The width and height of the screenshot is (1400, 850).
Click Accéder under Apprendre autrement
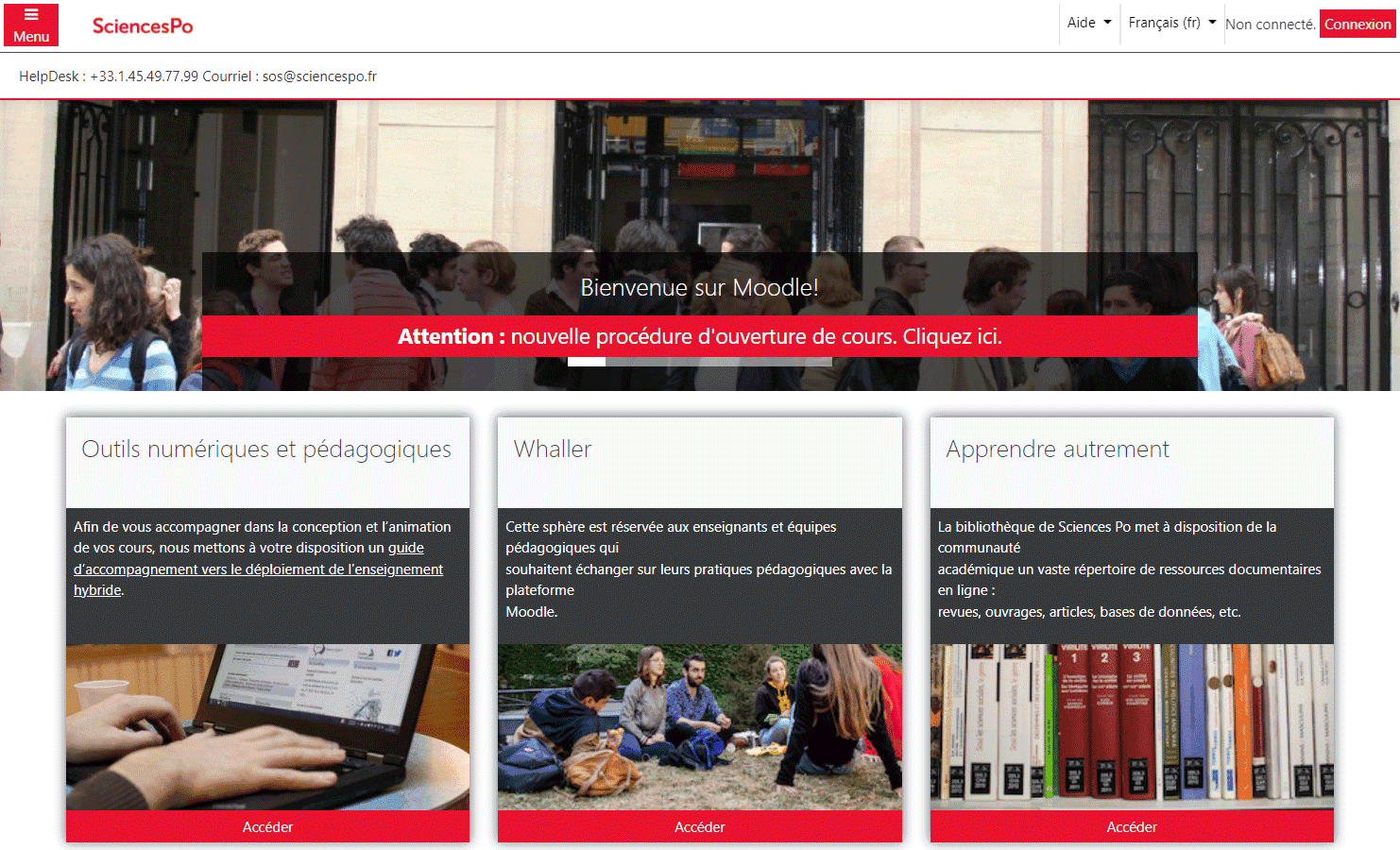pos(1132,826)
